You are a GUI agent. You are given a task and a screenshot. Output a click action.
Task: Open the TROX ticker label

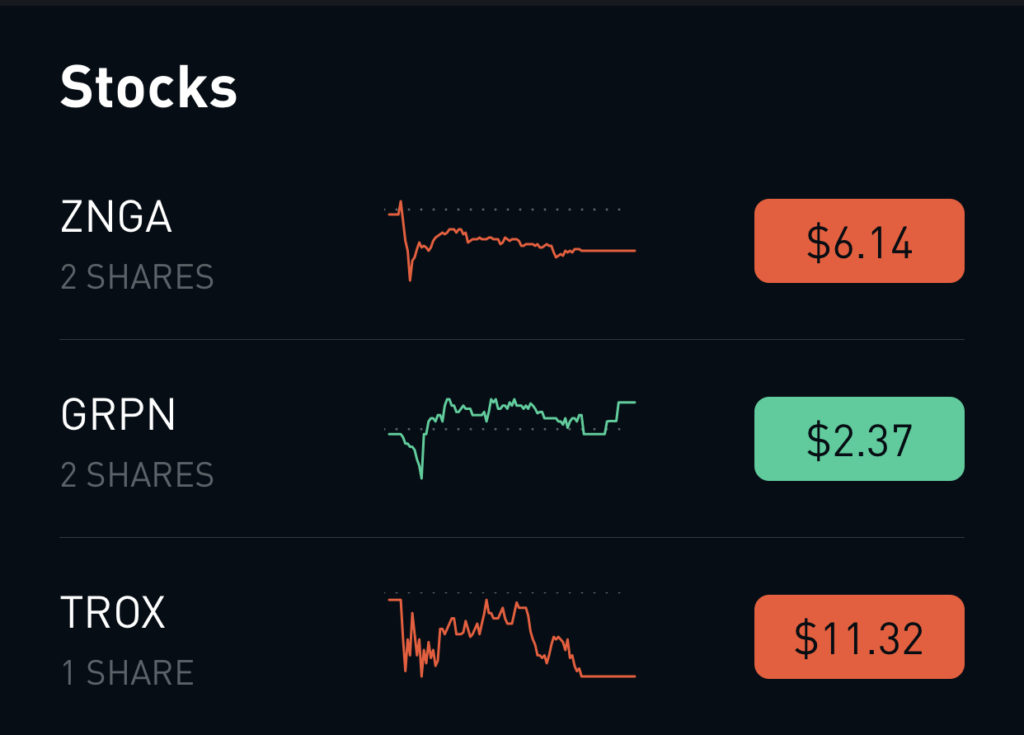pyautogui.click(x=113, y=612)
